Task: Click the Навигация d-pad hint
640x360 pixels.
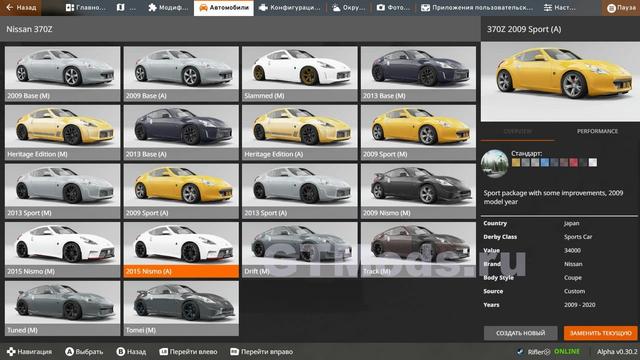Action: [x=29, y=351]
